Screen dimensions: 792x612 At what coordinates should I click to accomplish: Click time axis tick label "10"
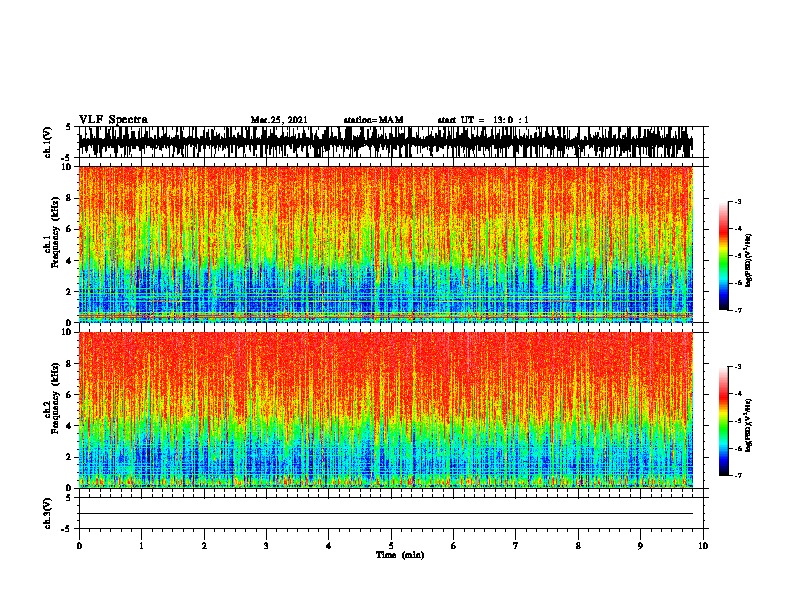click(x=703, y=546)
